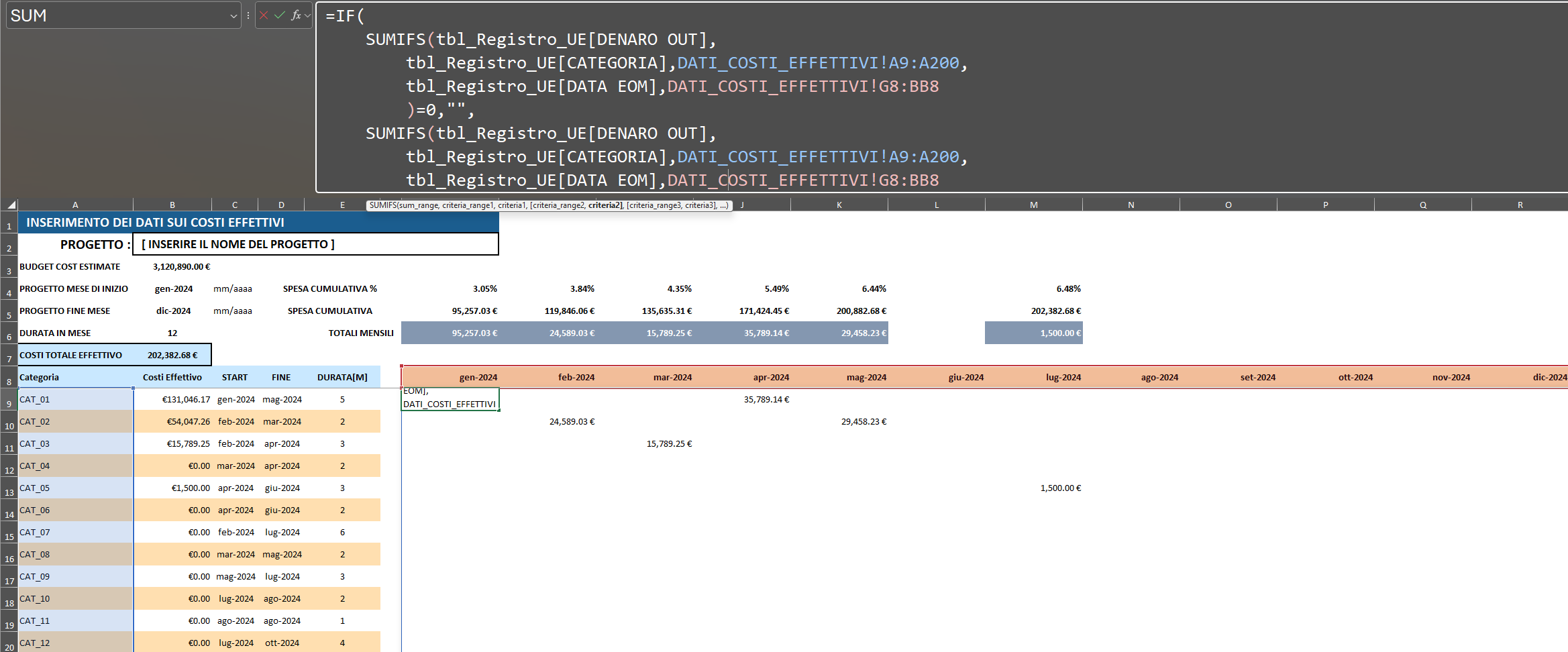This screenshot has height=652, width=1568.
Task: Select the COSTI TOTALE EFFETTIVO value 202,382.68 €
Action: [172, 355]
